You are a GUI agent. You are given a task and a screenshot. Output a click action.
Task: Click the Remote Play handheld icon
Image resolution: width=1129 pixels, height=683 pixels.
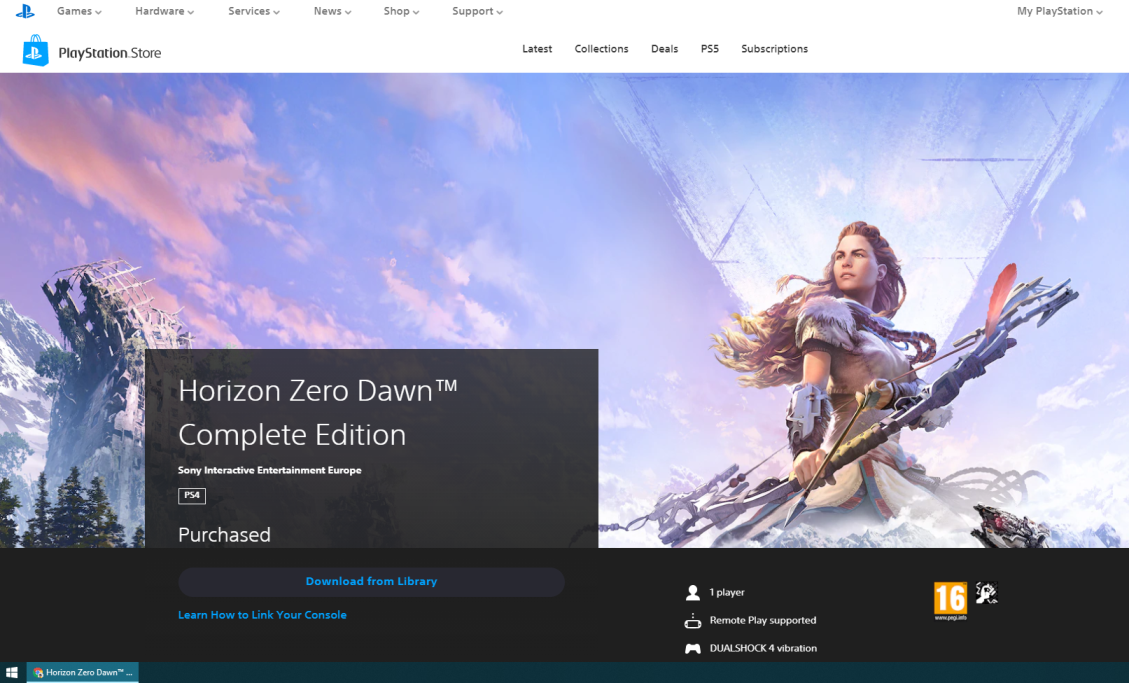click(x=693, y=620)
